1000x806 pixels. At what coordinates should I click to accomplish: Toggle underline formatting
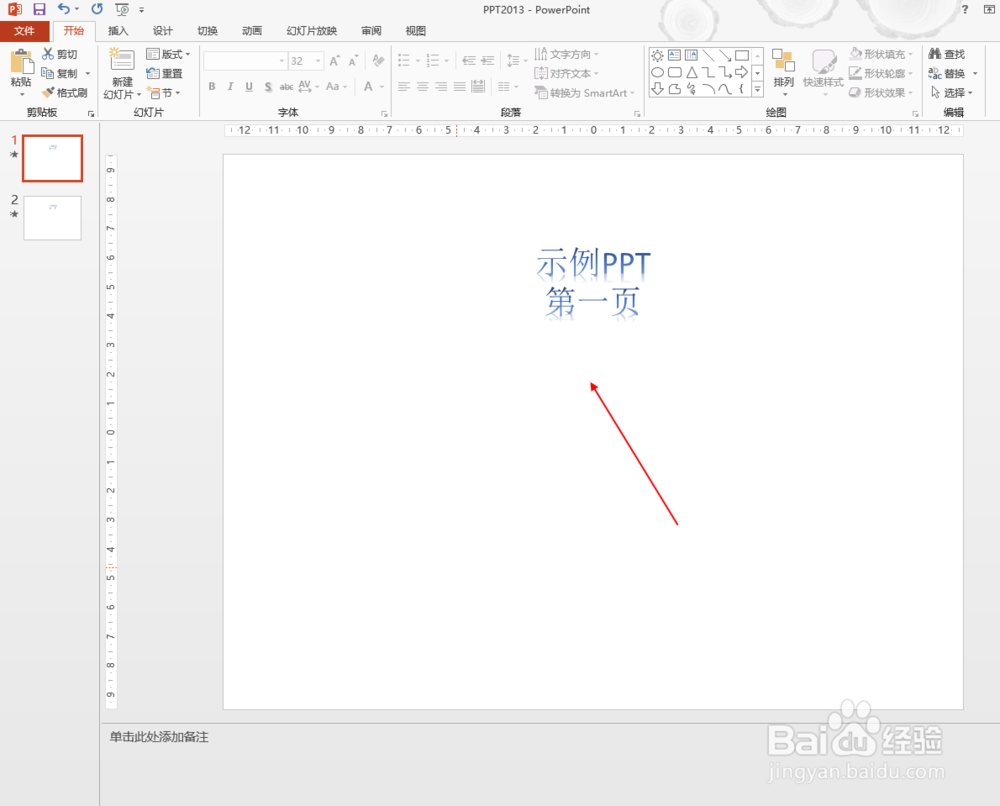coord(248,87)
